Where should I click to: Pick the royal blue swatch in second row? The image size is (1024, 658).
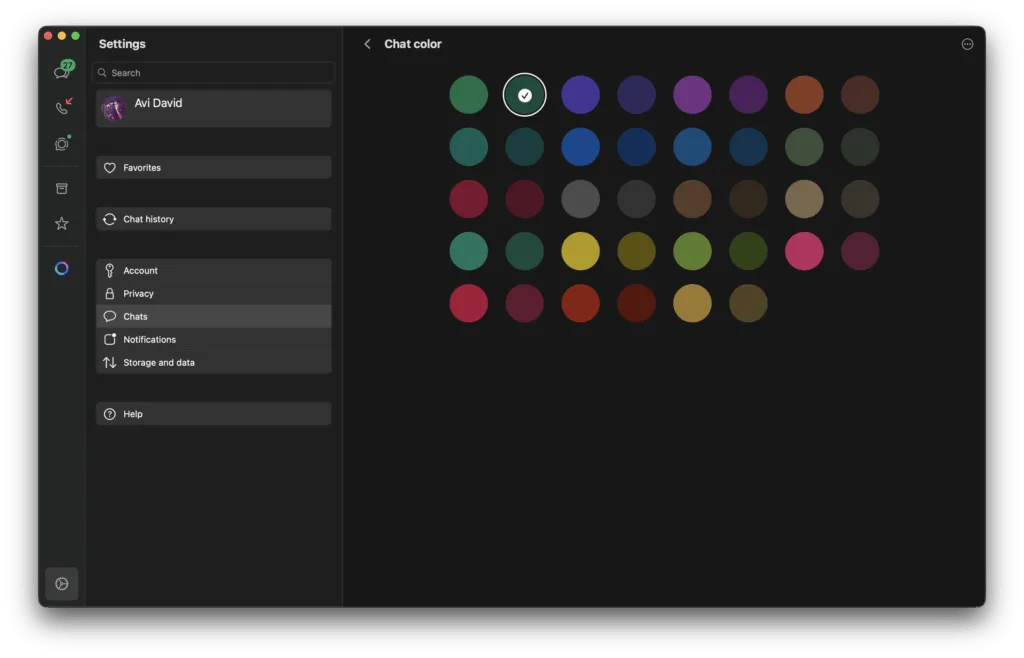pyautogui.click(x=581, y=147)
